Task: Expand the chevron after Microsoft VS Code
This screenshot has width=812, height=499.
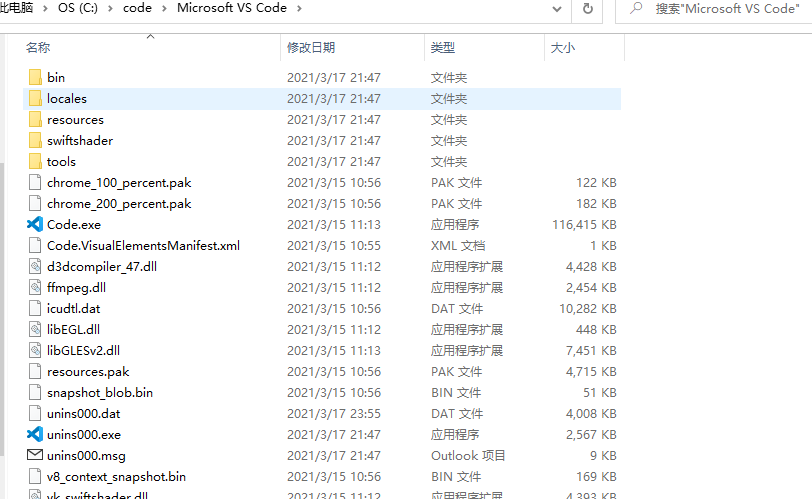Action: pos(299,8)
